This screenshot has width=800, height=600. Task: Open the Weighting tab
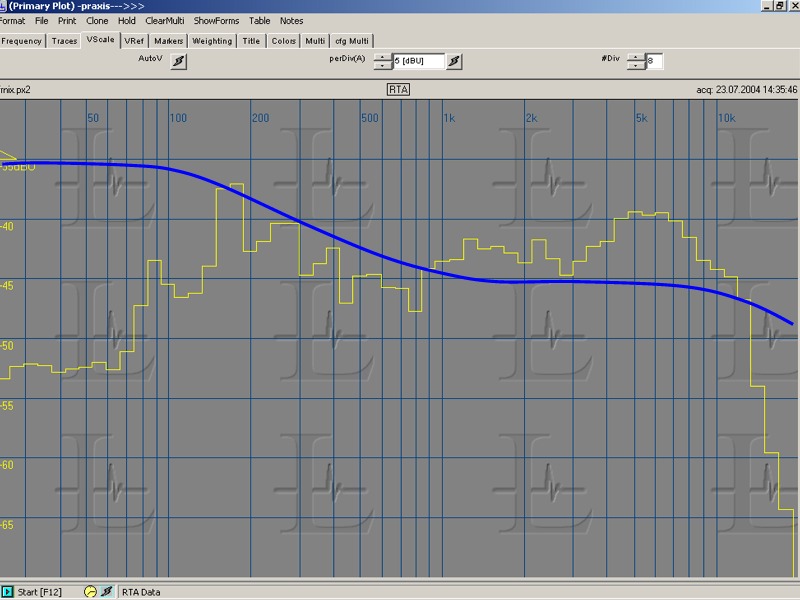click(212, 41)
